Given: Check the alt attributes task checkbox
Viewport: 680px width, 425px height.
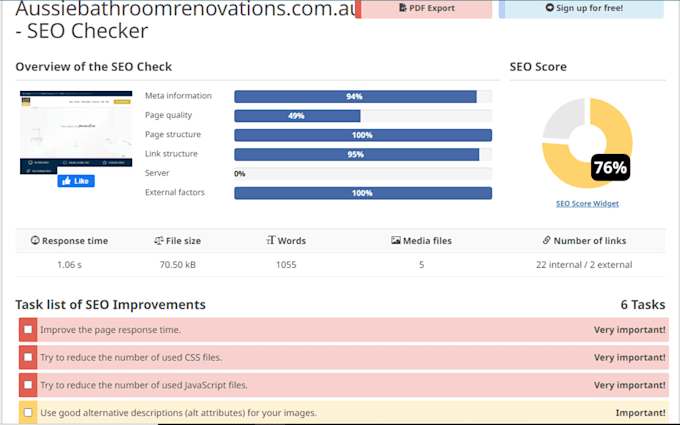Looking at the screenshot, I should [x=28, y=412].
